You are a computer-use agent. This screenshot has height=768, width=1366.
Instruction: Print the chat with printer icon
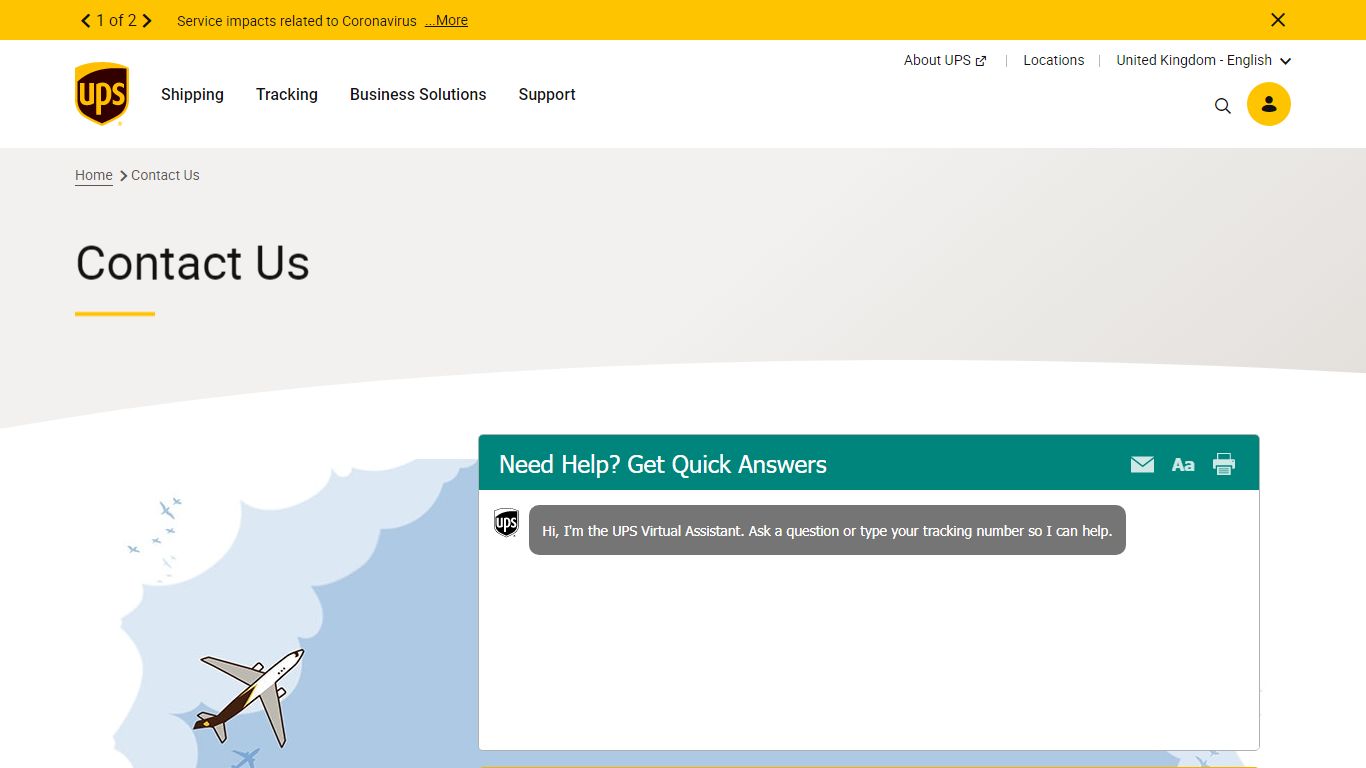tap(1224, 464)
